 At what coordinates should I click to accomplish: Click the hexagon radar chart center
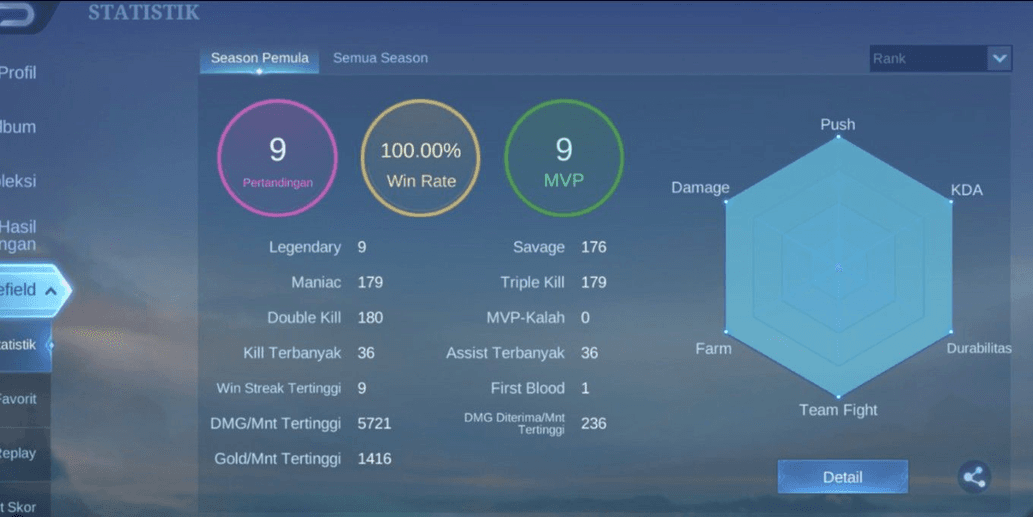839,267
